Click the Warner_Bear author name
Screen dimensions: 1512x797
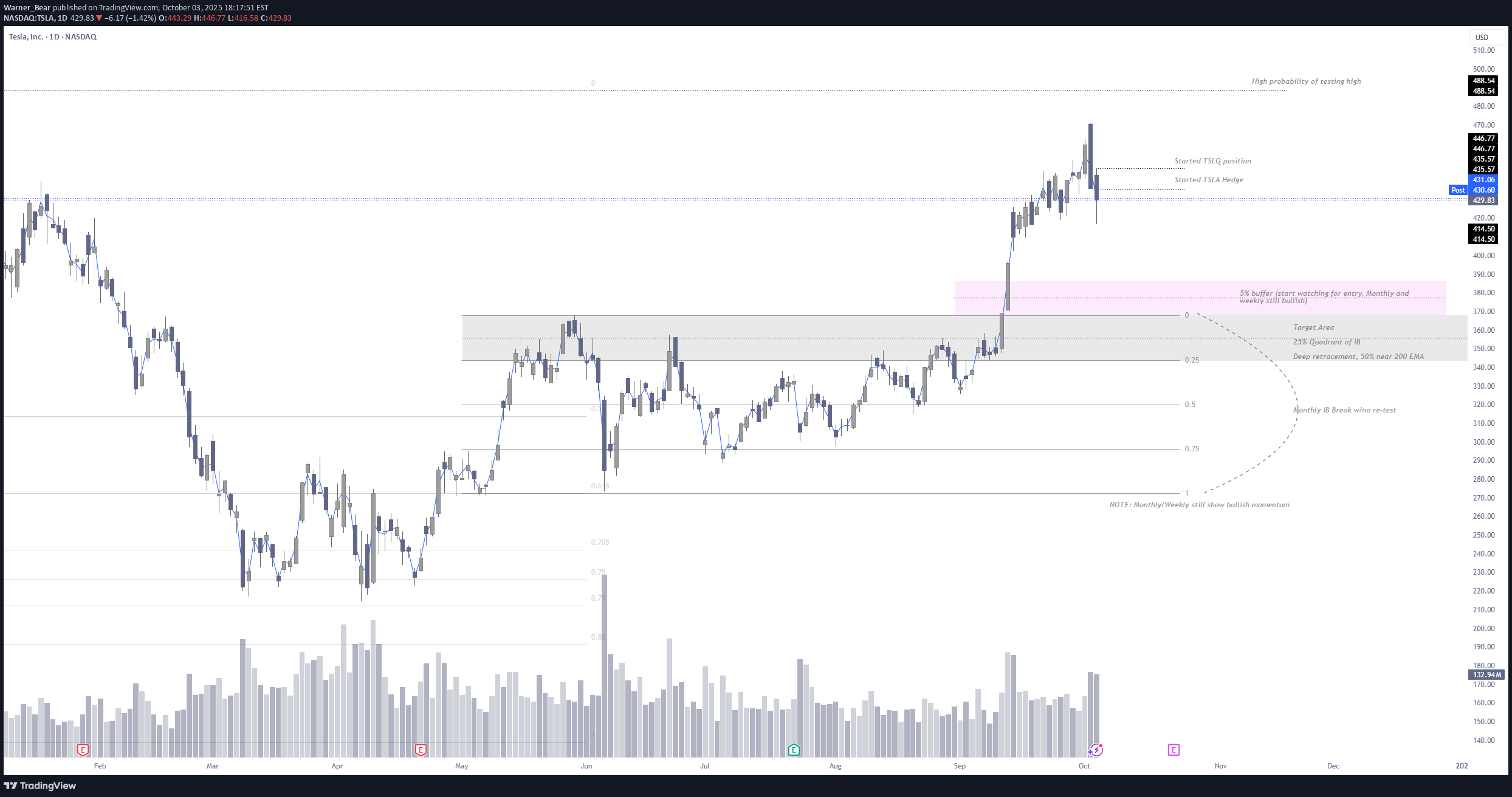pos(27,8)
